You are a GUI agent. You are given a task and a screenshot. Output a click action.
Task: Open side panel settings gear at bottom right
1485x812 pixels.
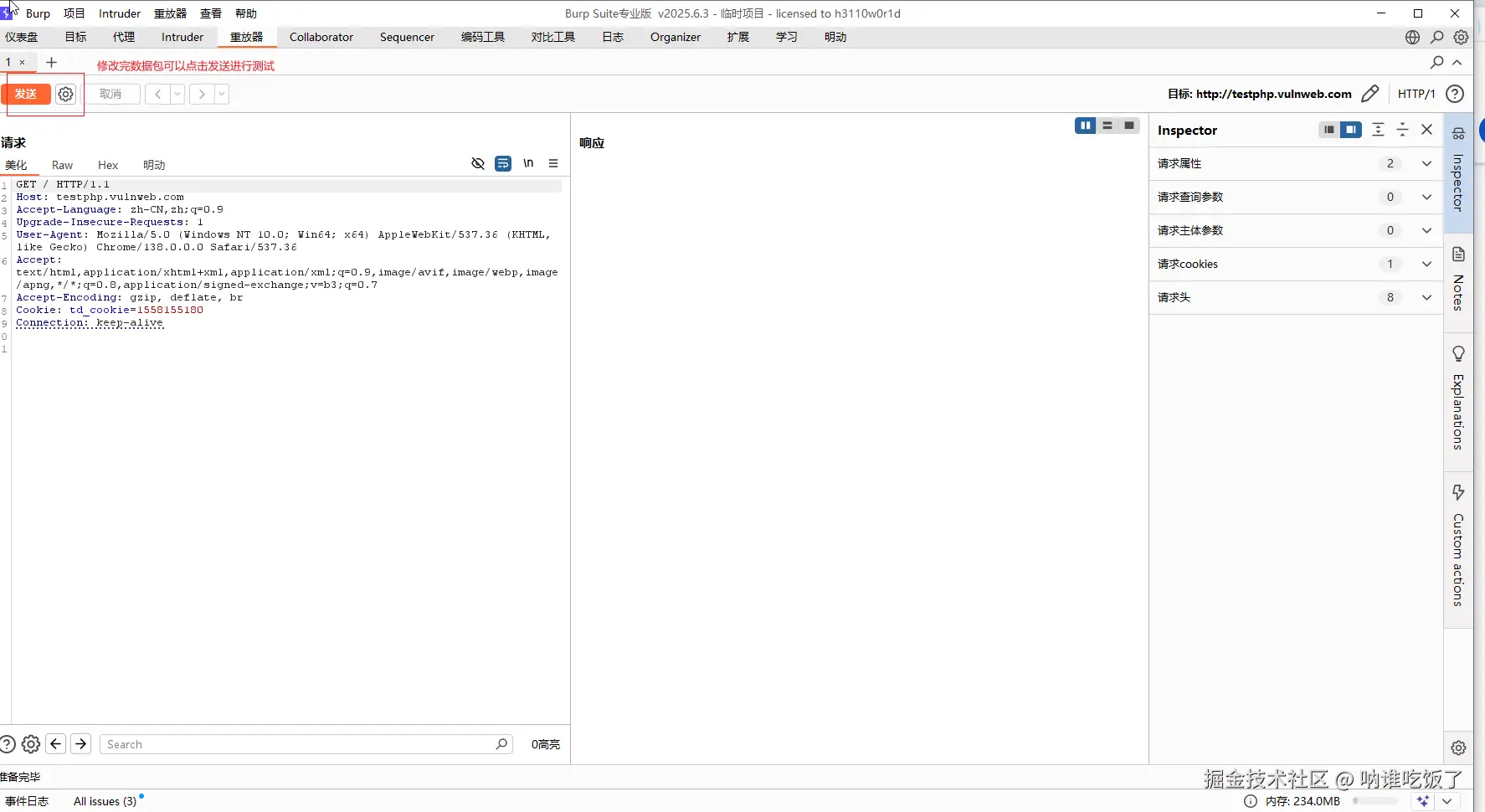click(1458, 748)
